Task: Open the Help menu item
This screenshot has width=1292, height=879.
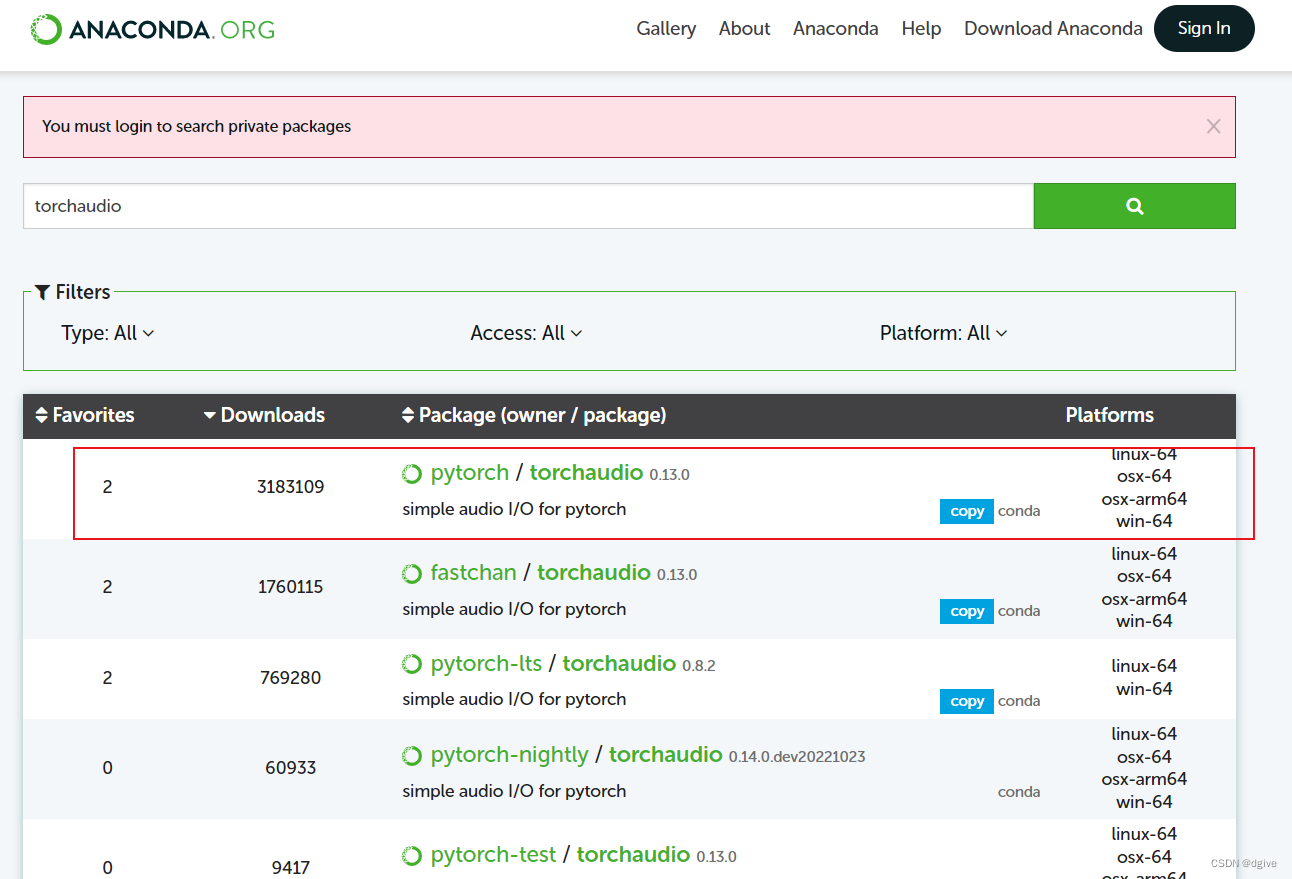Action: pos(921,29)
